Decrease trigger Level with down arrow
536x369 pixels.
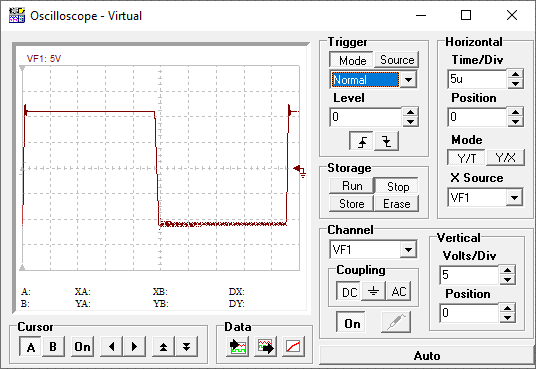[x=410, y=121]
